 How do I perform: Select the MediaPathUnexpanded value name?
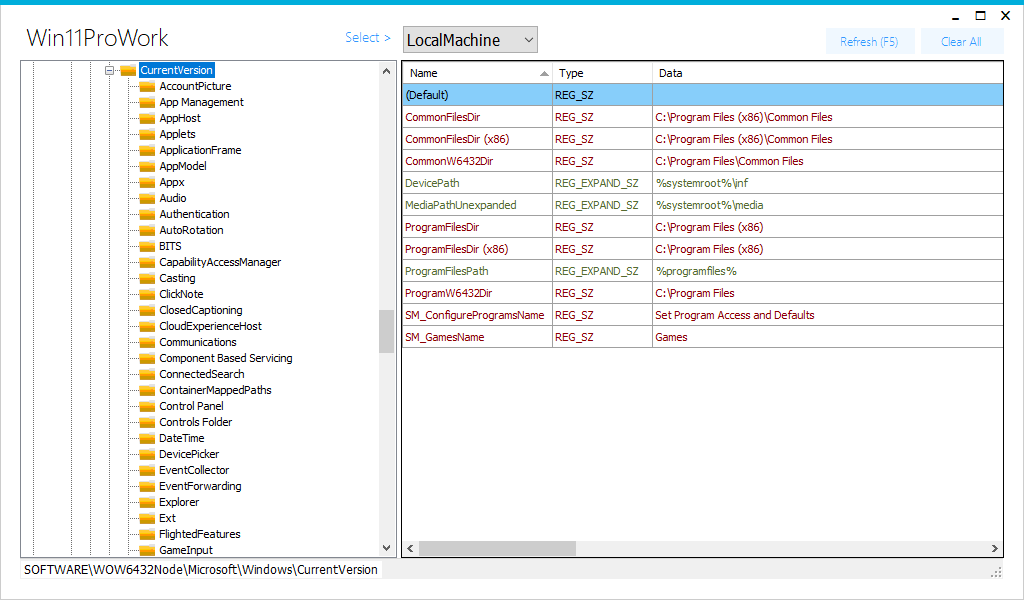pos(460,205)
